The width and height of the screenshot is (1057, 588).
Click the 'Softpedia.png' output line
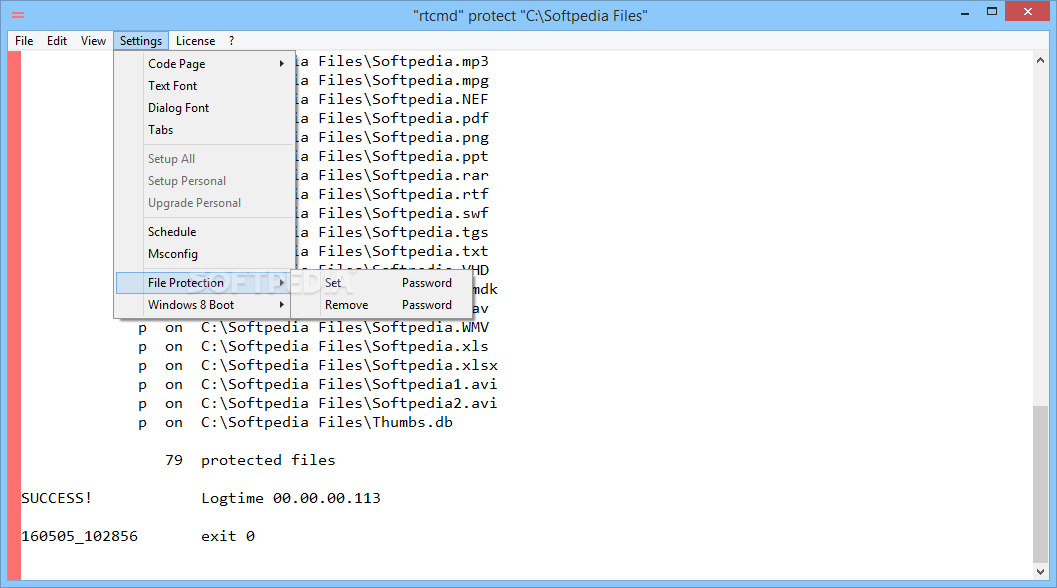[392, 137]
